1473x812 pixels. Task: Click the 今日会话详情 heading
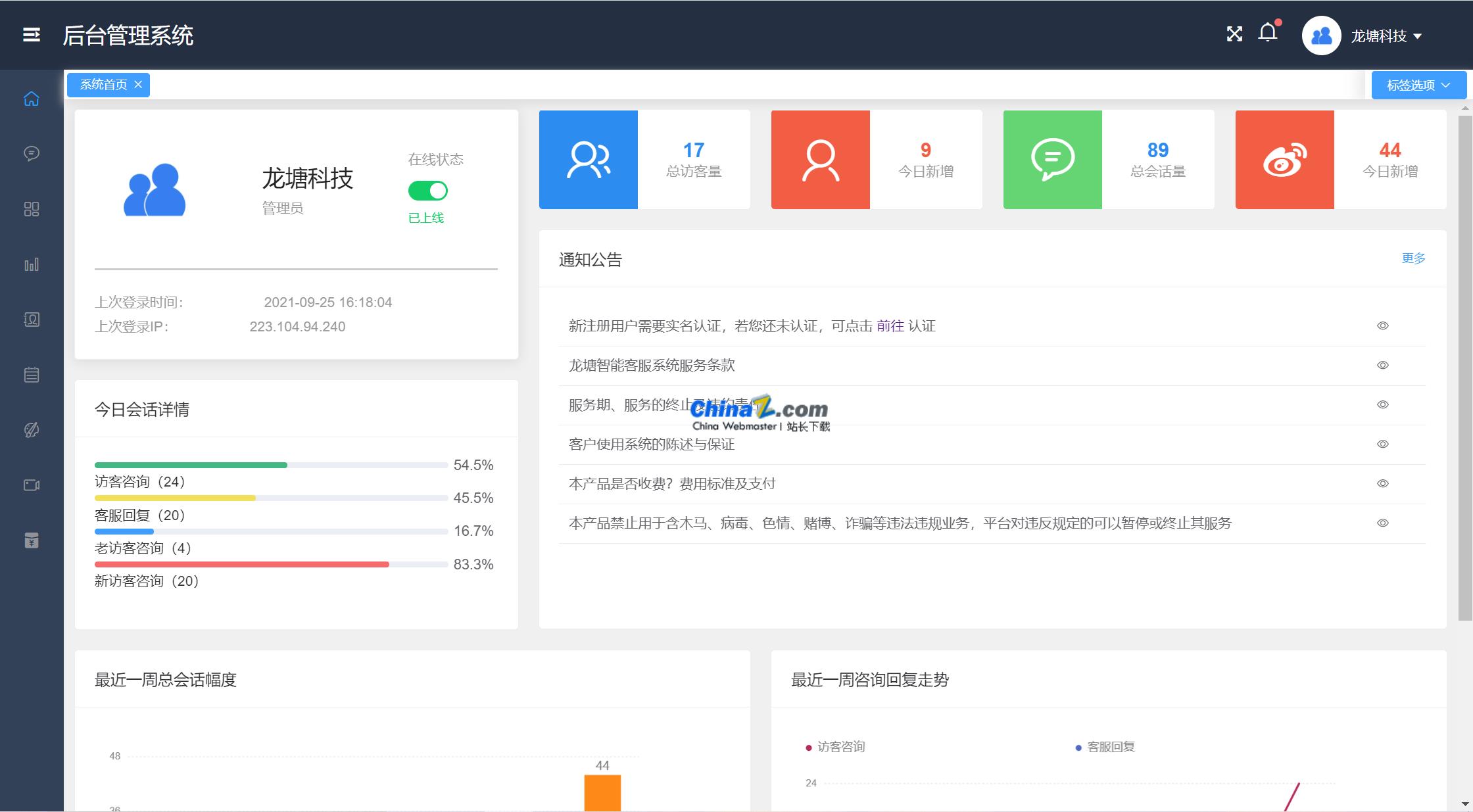[142, 410]
